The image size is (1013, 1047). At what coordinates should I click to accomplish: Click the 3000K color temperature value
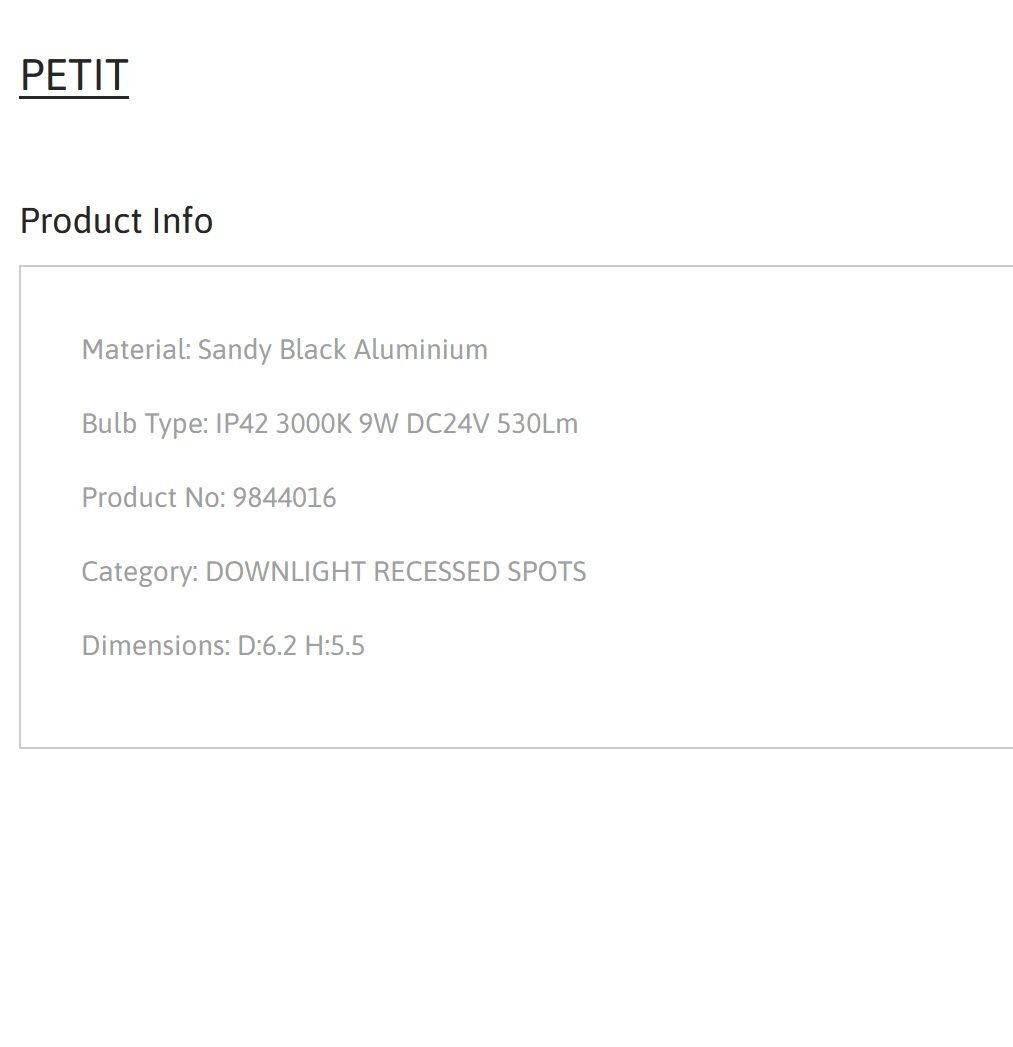[313, 424]
